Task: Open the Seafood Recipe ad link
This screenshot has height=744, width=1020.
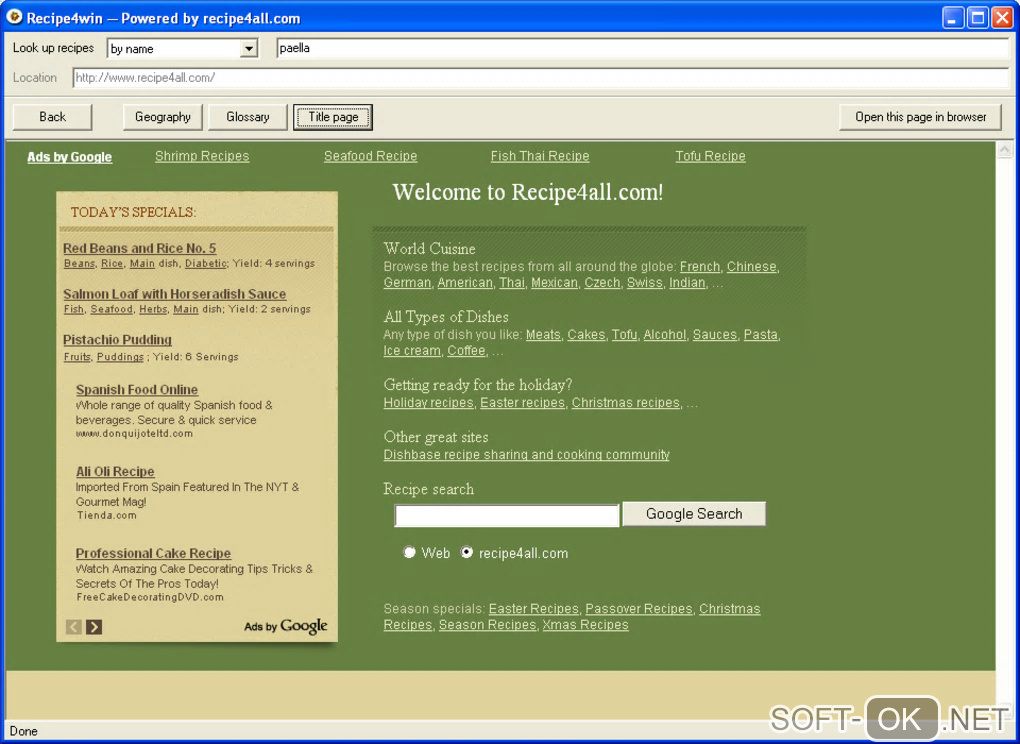Action: pyautogui.click(x=371, y=156)
